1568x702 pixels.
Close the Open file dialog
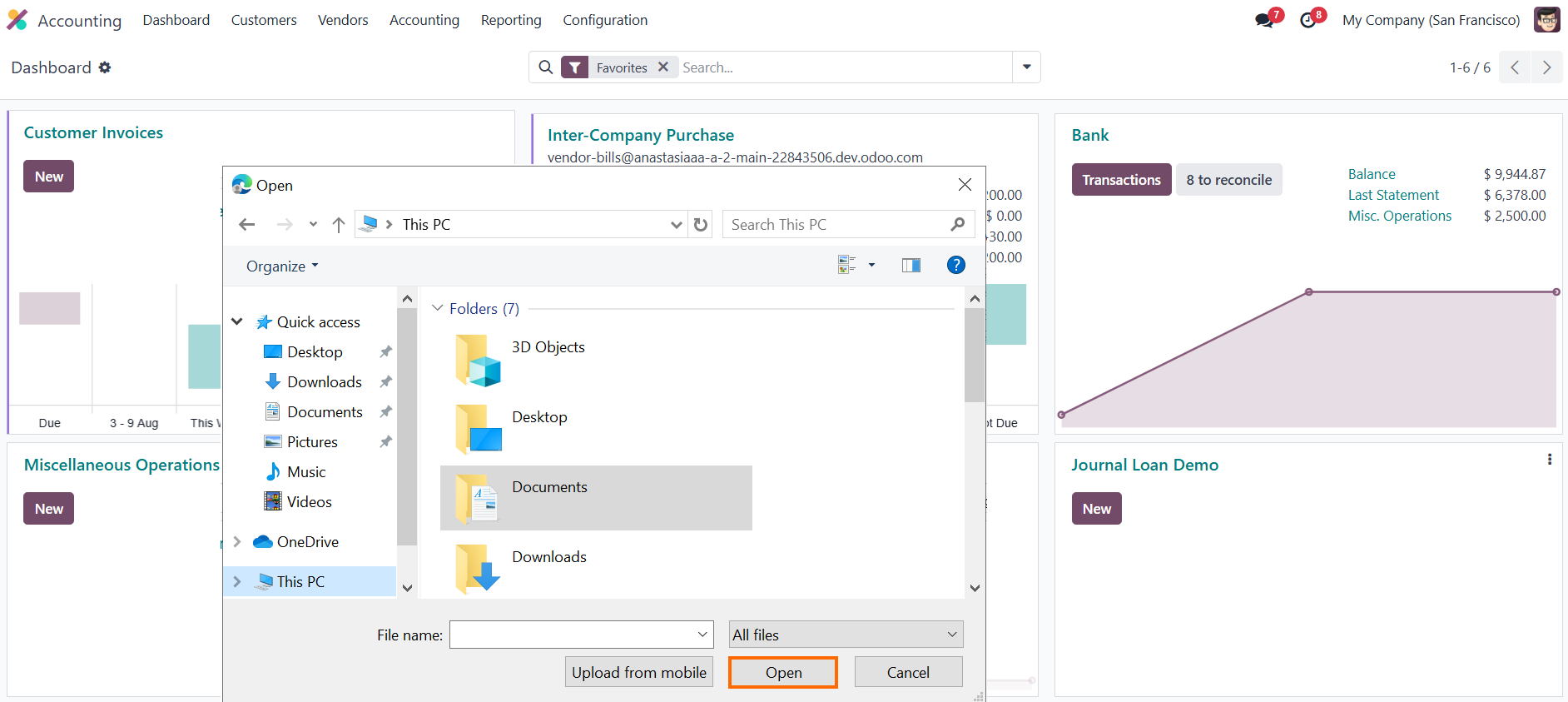coord(965,185)
